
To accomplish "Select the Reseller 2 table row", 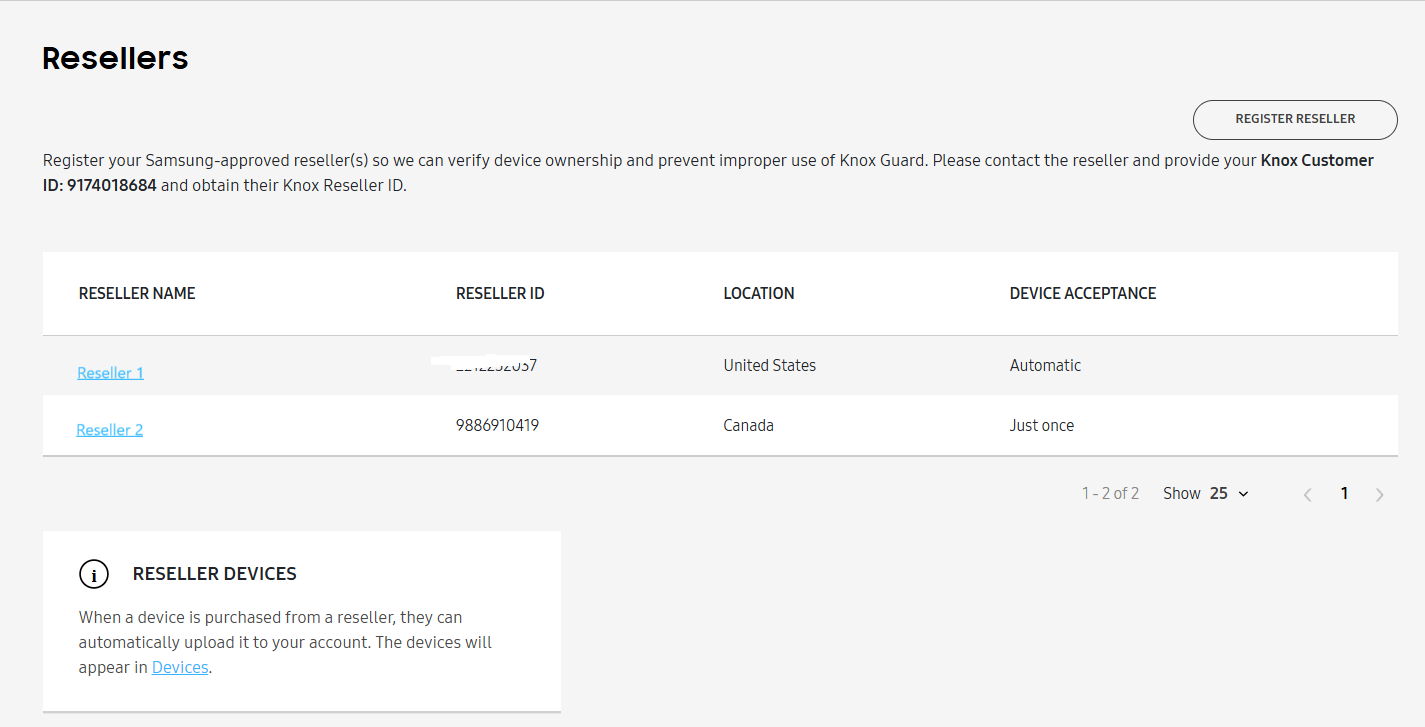I will 700,425.
